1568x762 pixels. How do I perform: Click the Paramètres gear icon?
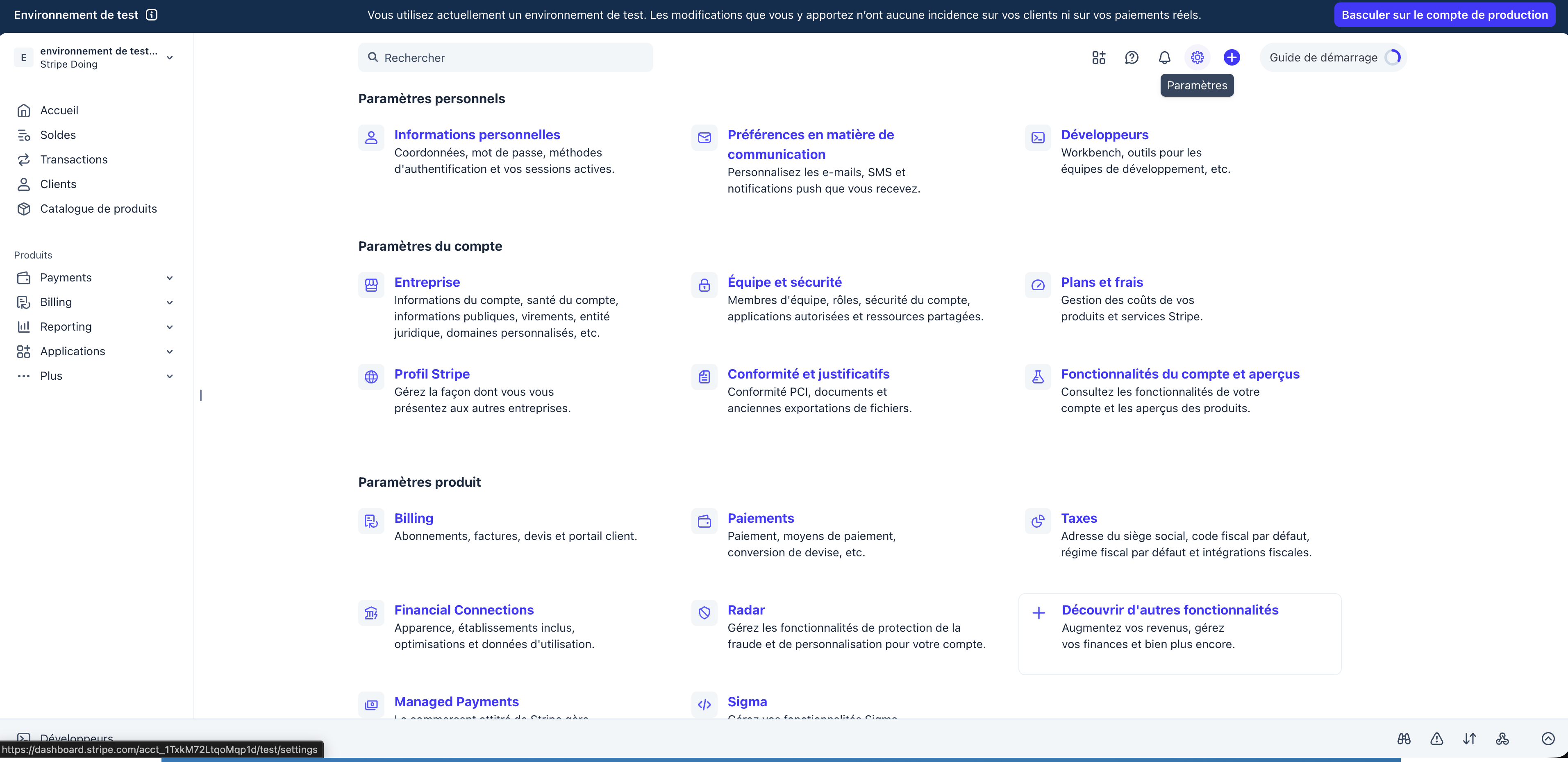[x=1197, y=57]
